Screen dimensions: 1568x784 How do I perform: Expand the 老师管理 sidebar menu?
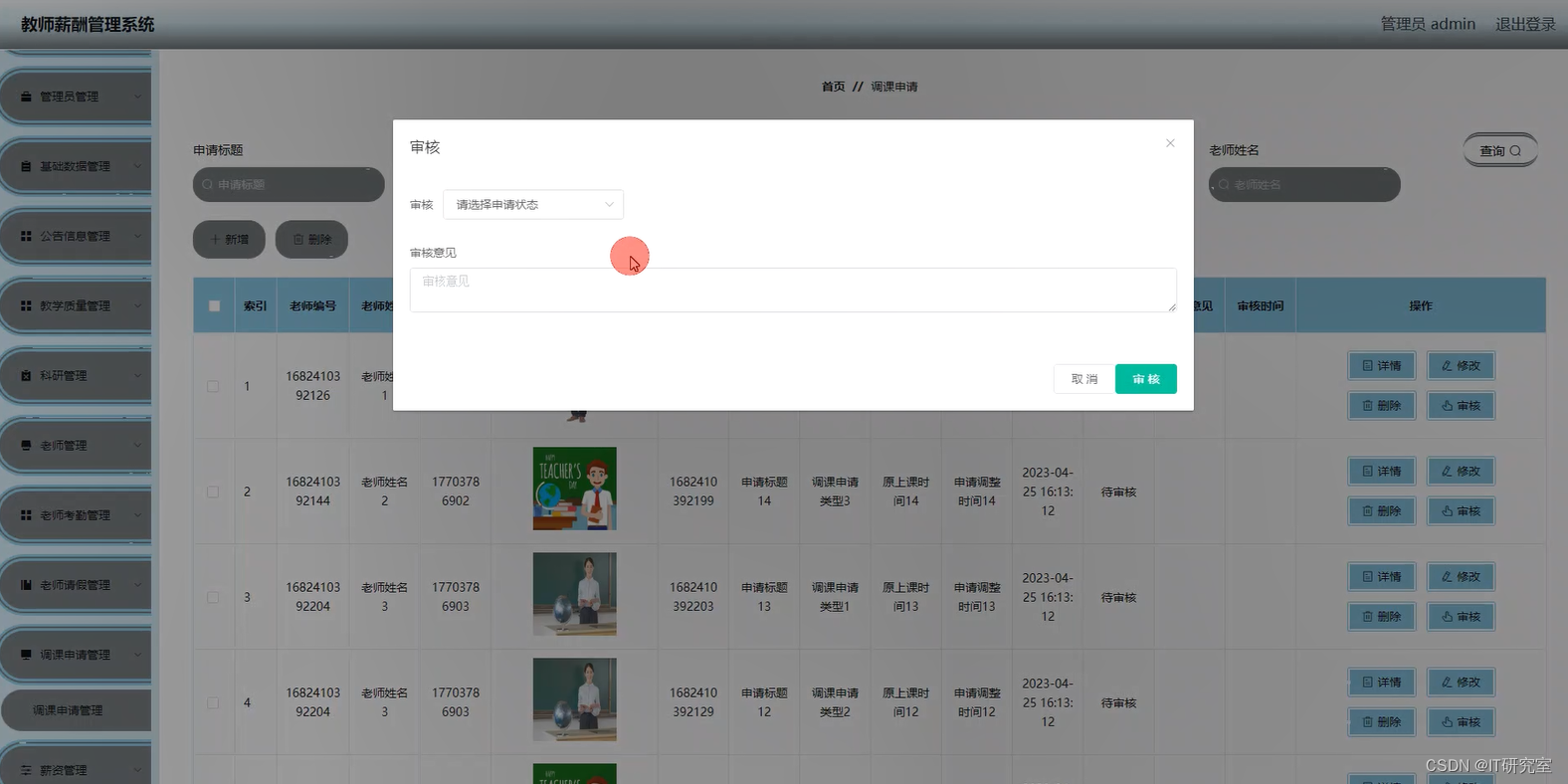77,445
